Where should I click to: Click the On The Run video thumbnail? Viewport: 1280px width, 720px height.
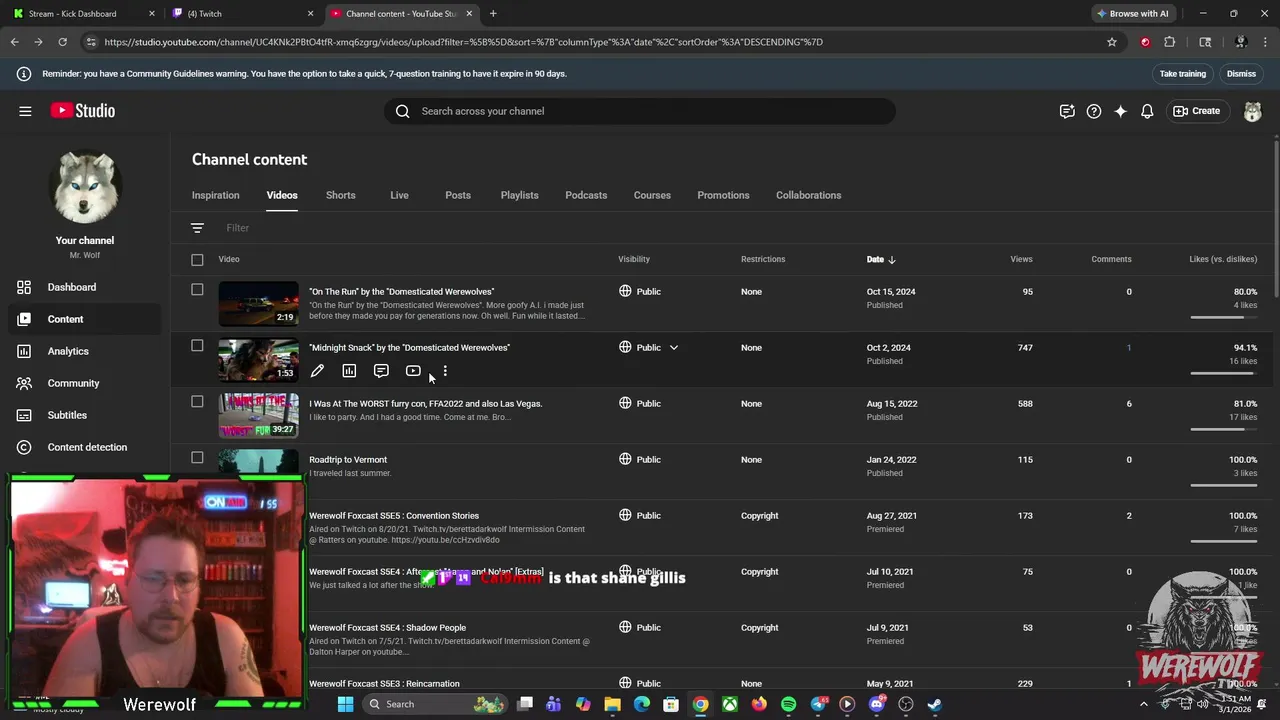(258, 304)
